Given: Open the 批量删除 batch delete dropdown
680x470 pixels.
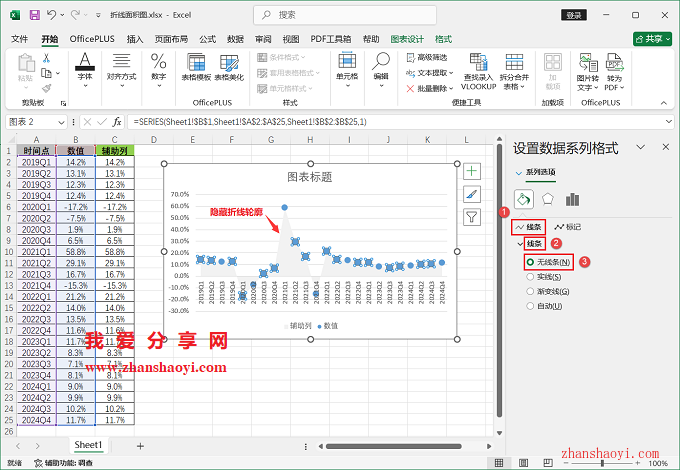Looking at the screenshot, I should (429, 88).
